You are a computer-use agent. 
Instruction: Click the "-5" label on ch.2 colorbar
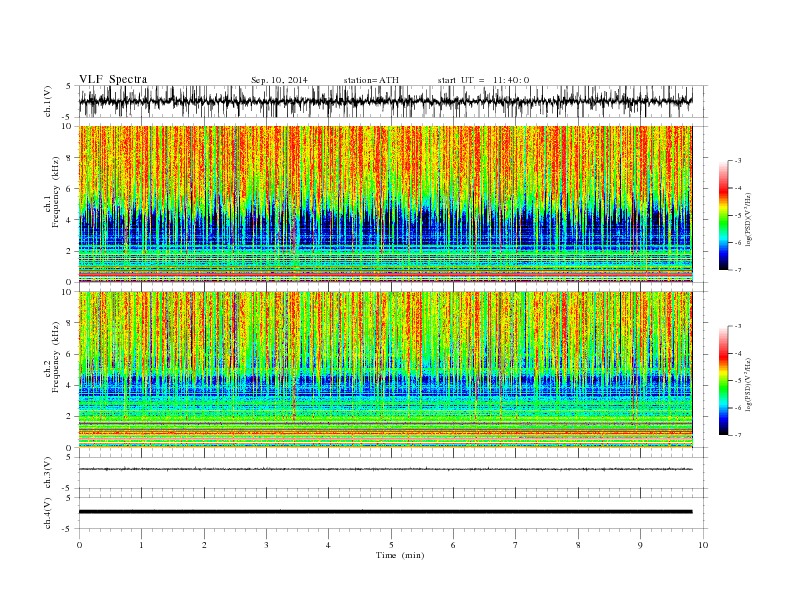pyautogui.click(x=737, y=381)
